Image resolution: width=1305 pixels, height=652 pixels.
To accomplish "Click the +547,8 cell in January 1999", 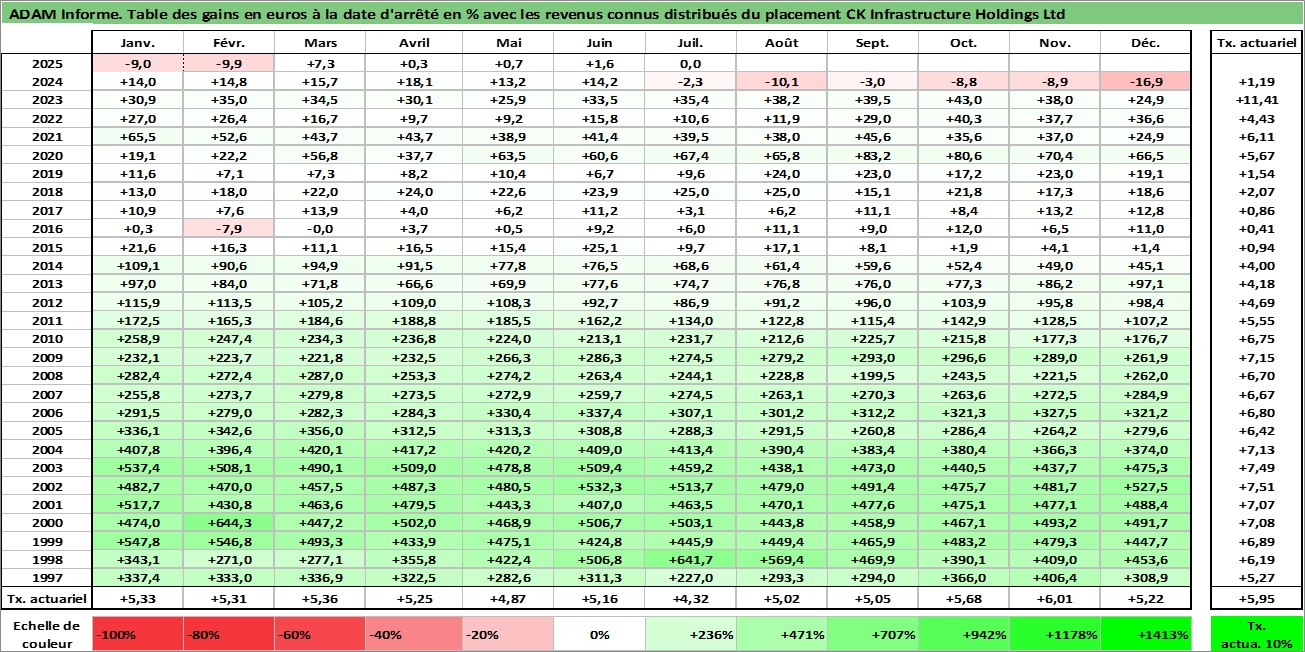I will [137, 541].
